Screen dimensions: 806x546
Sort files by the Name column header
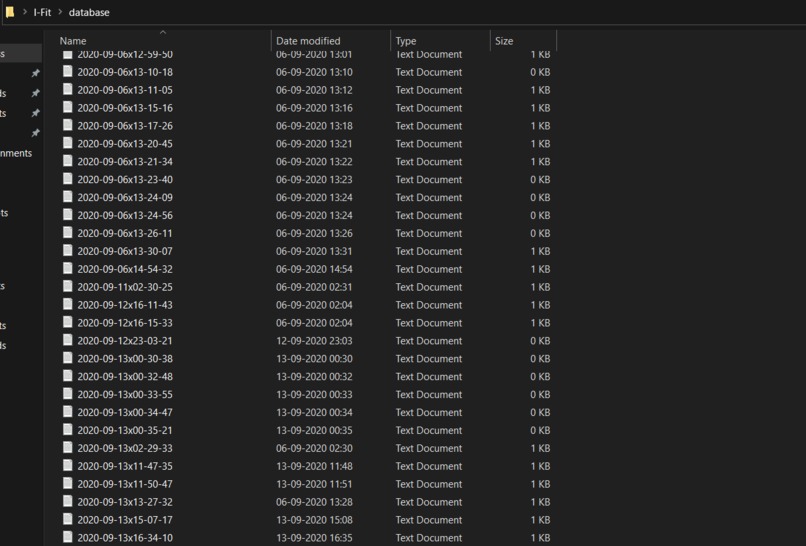tap(73, 41)
